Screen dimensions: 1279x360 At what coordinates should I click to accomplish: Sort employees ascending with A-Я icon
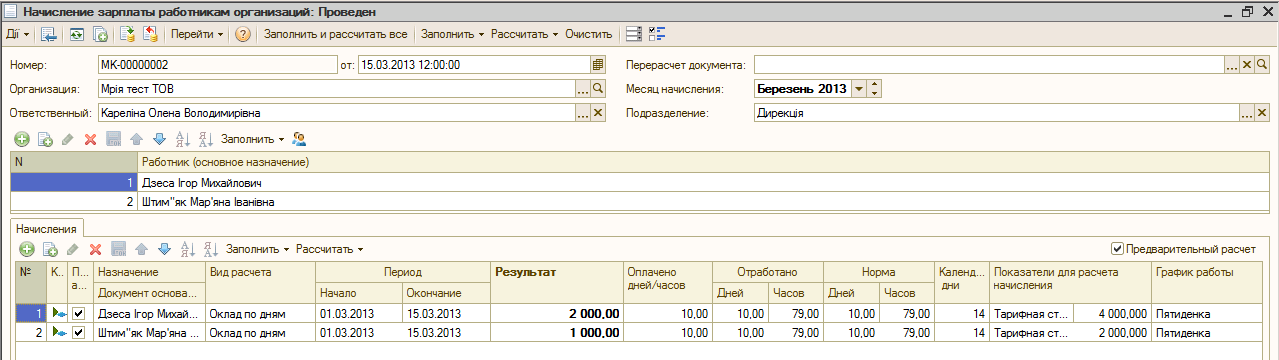(x=182, y=139)
